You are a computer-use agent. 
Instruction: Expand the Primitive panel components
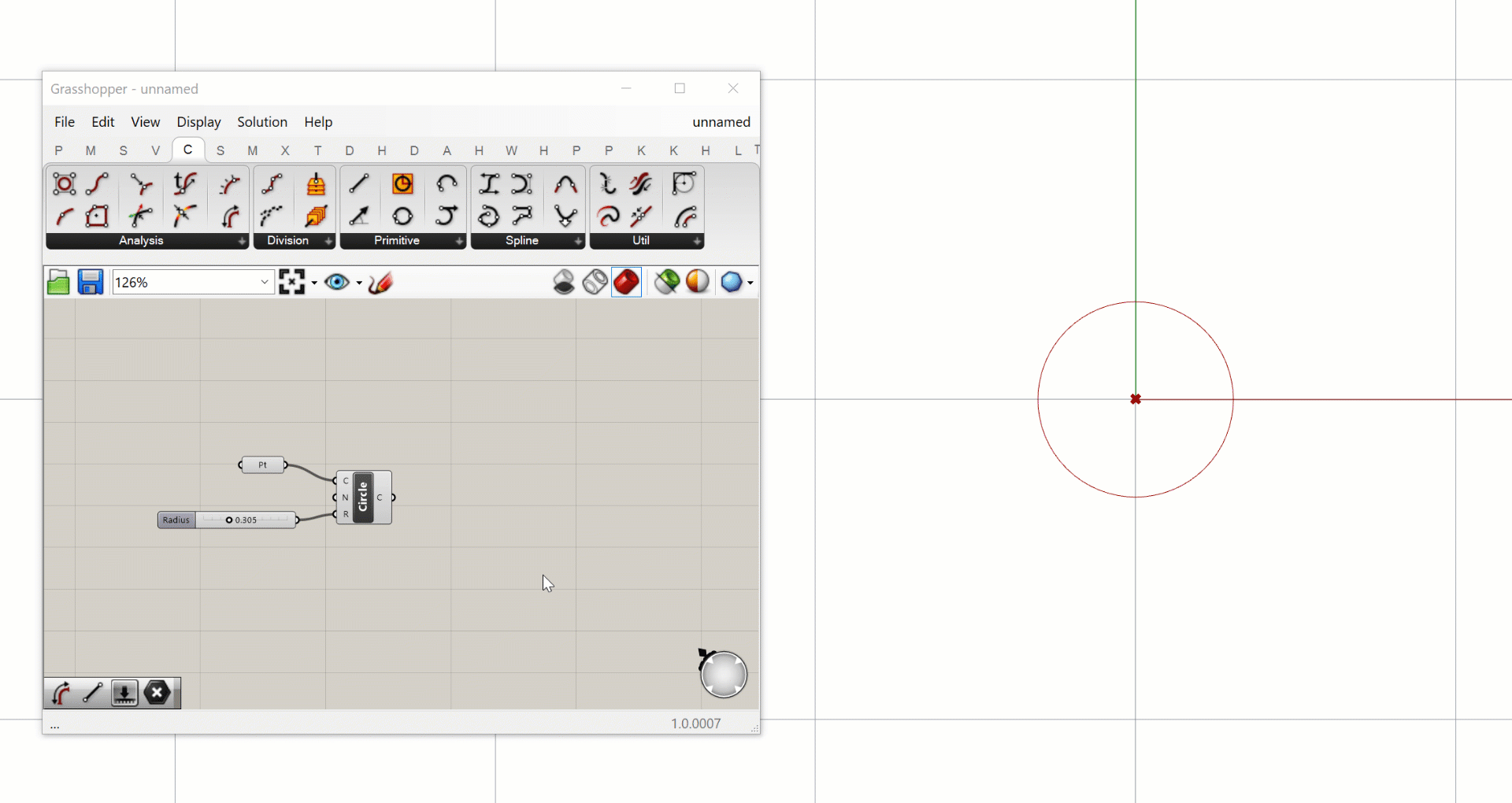coord(458,241)
